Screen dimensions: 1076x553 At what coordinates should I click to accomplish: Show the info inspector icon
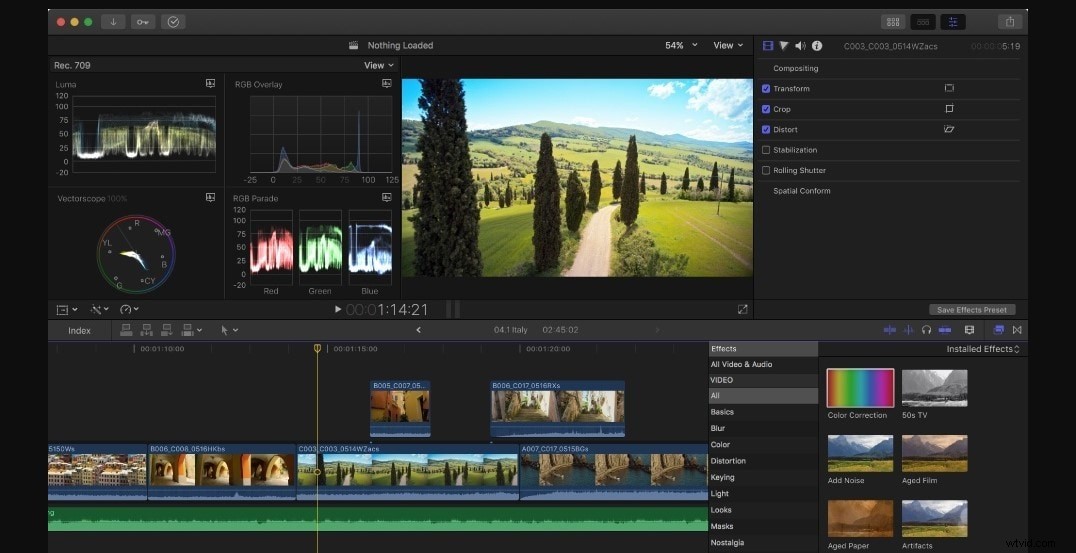click(817, 46)
